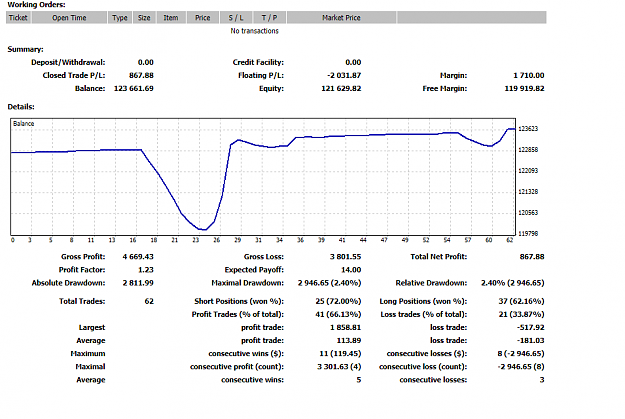Click the Type column header

(x=120, y=18)
